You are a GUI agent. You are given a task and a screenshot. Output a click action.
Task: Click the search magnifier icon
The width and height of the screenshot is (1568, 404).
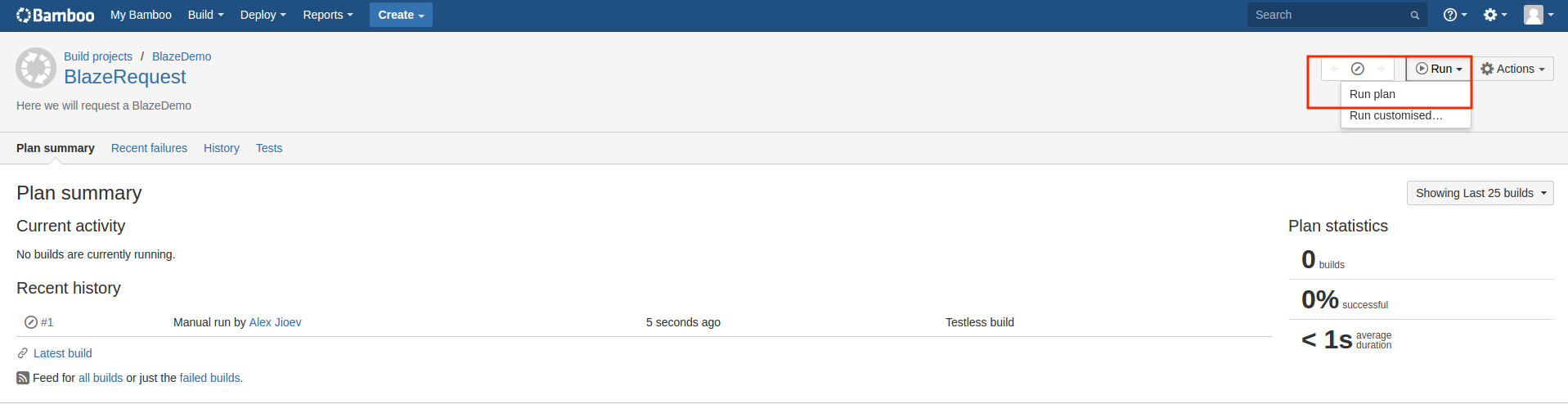pyautogui.click(x=1414, y=16)
